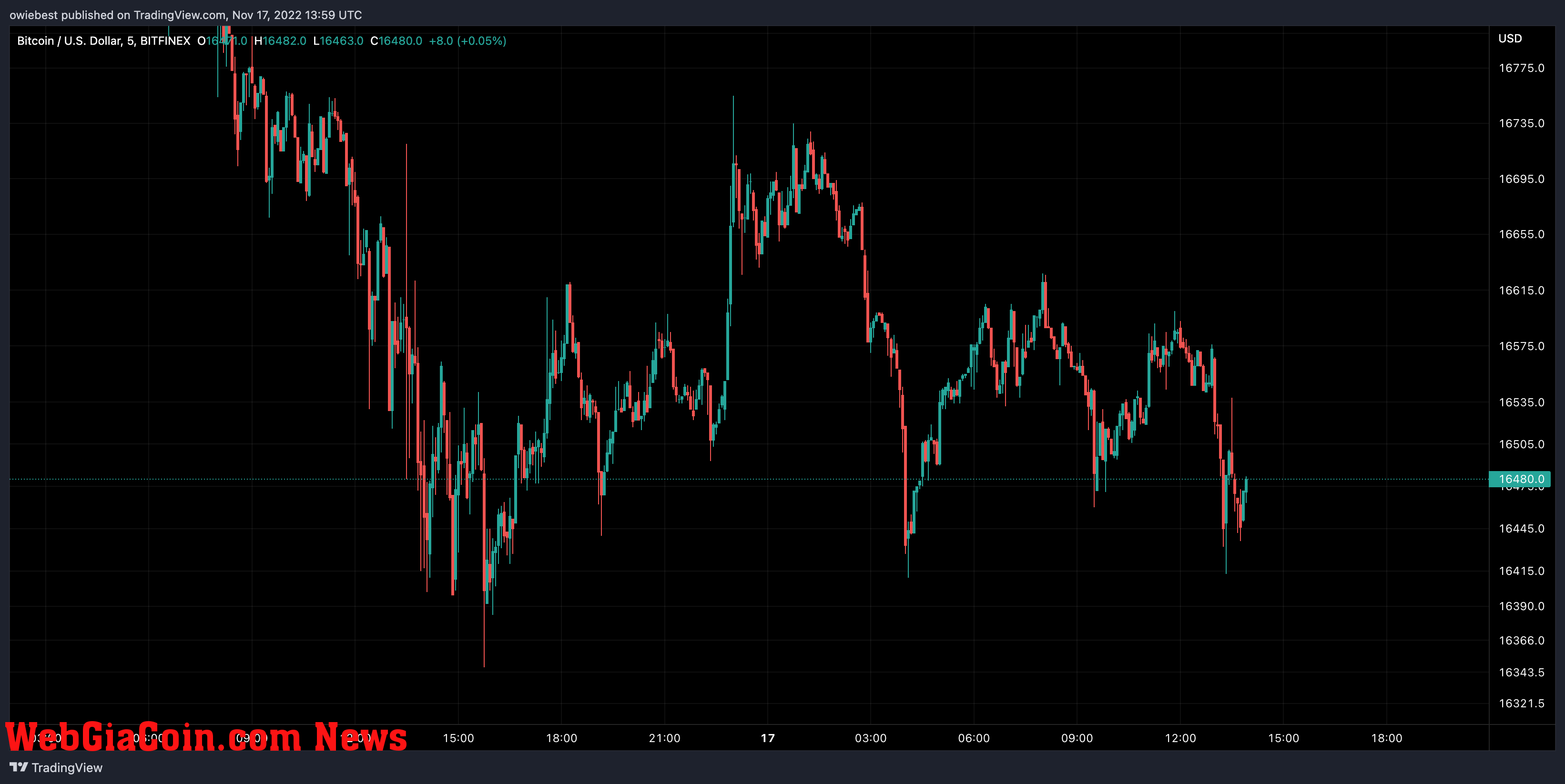
Task: Click the TradingView wordmark beside the logo
Action: point(67,768)
